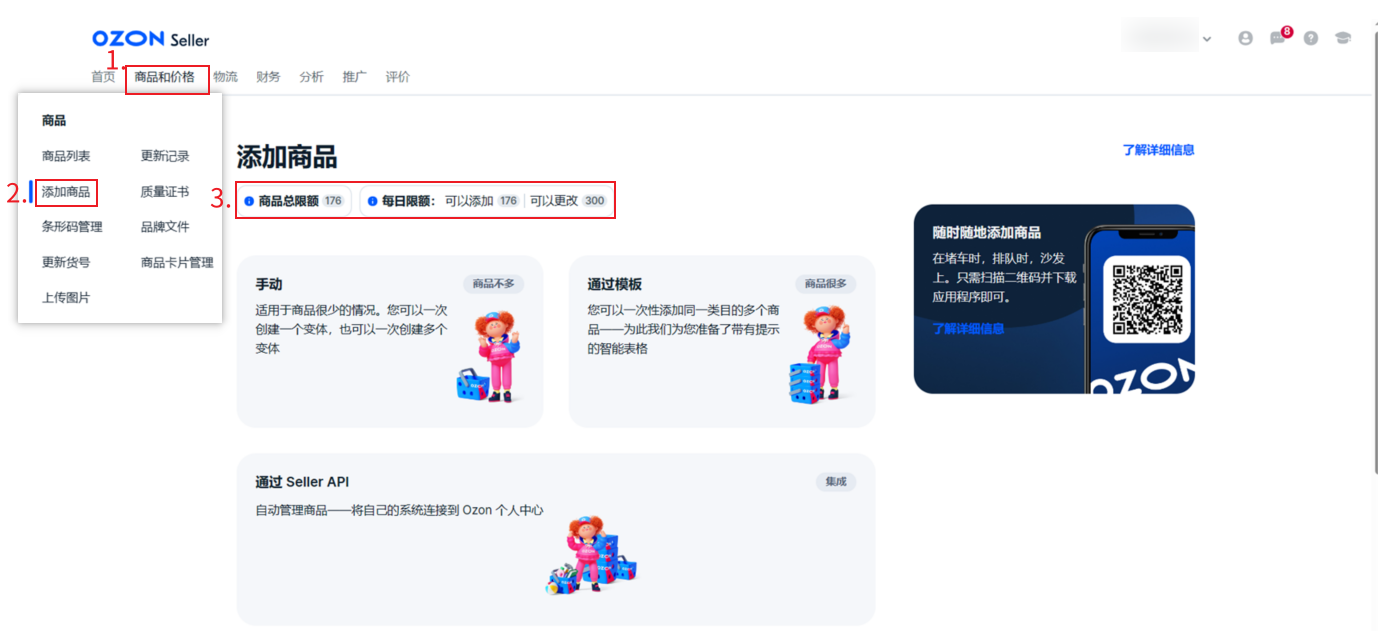Select the 手动 add method card
The height and width of the screenshot is (631, 1378).
coord(390,341)
